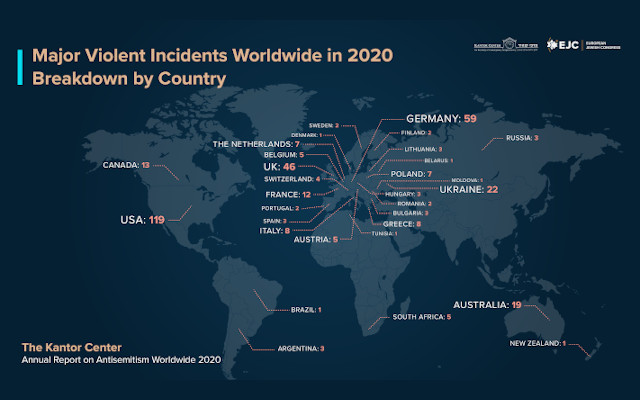
Task: Click the title 'Major Violent Incidents Worldwide in 2020'
Action: tap(213, 56)
